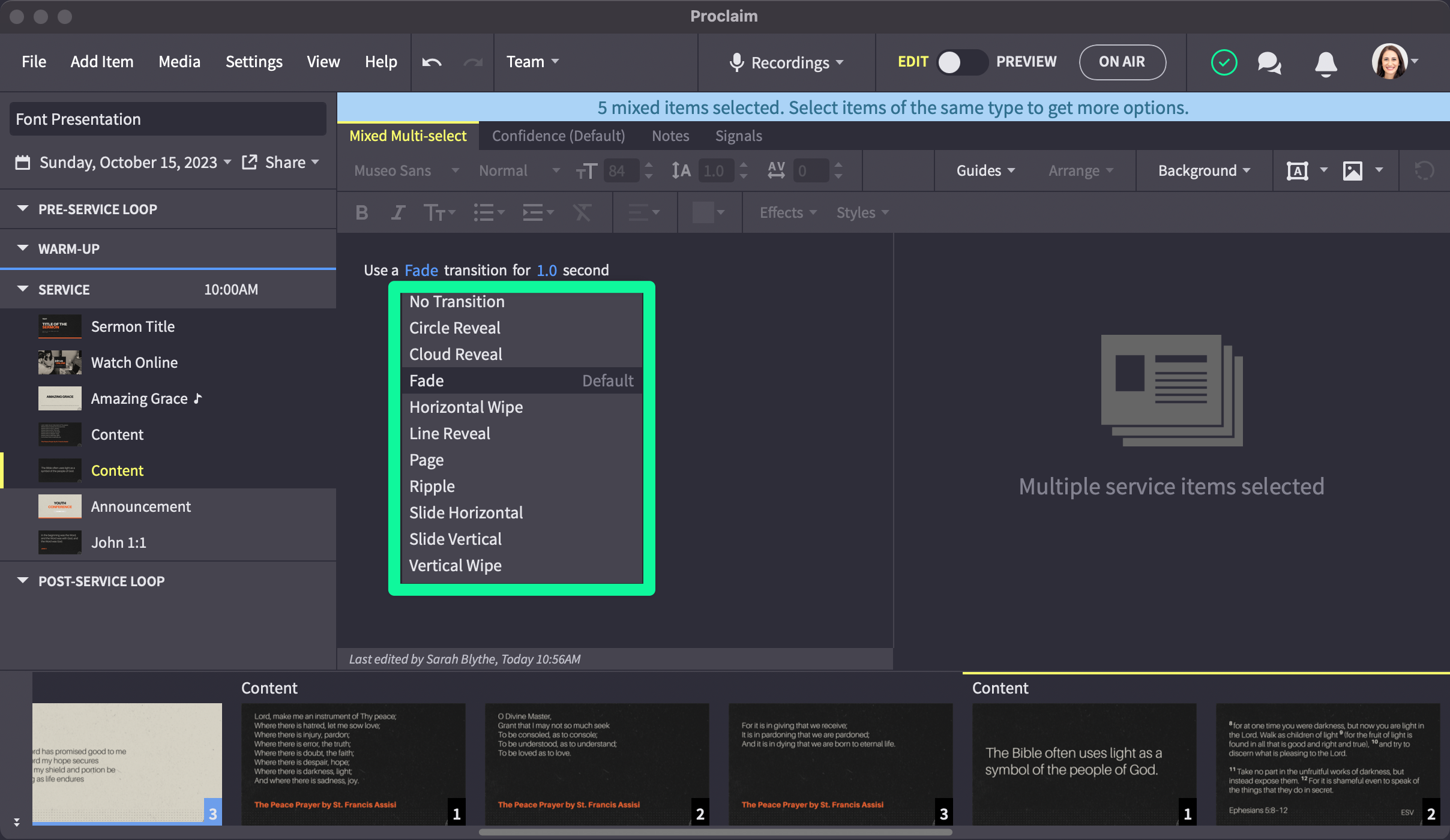Click the collapse arrows icon in slide strip
The width and height of the screenshot is (1450, 840).
pos(16,821)
